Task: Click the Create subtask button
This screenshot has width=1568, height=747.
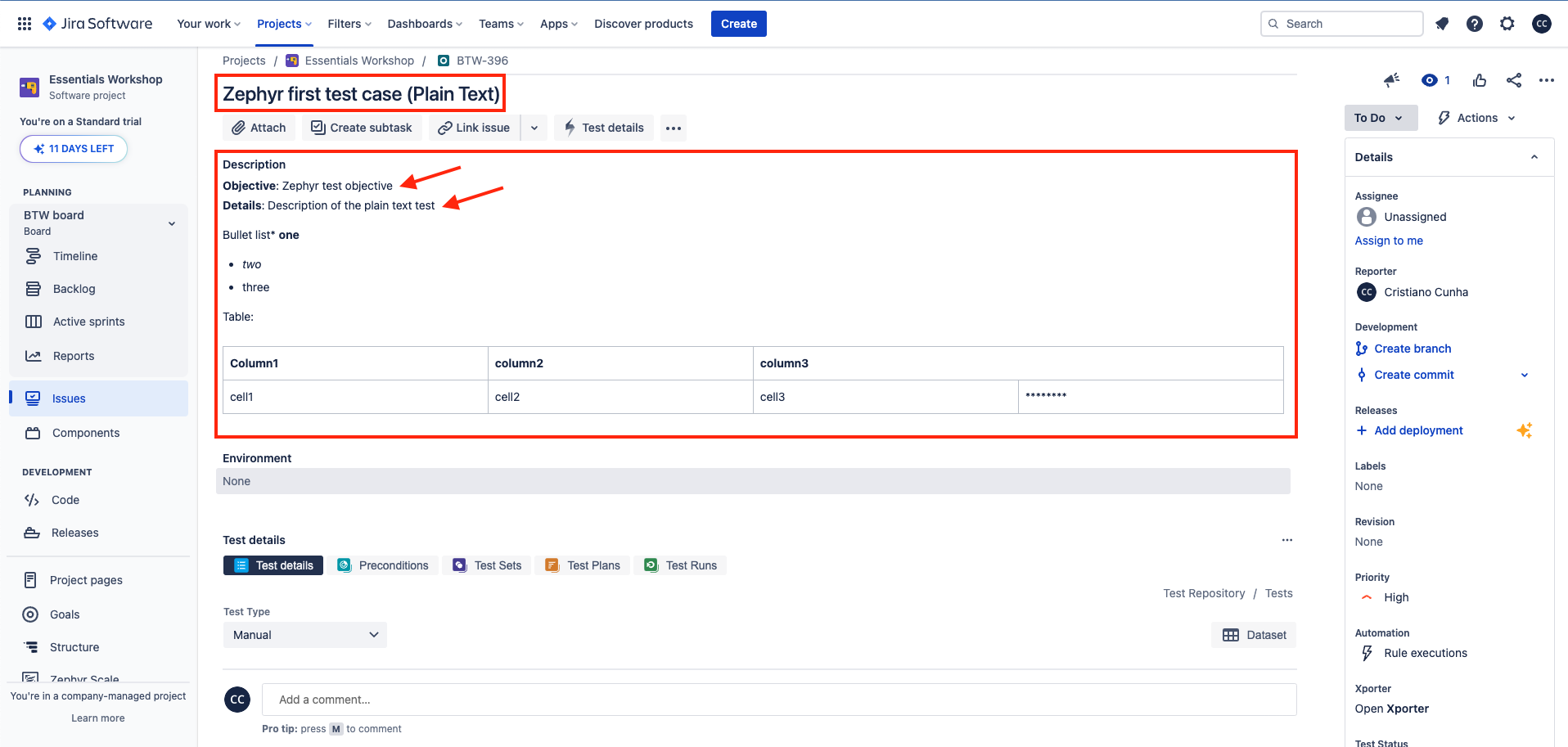Action: point(362,128)
